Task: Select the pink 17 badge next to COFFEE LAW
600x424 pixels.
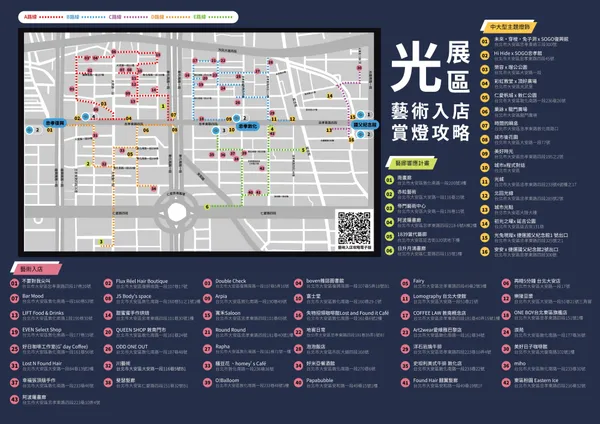Action: [x=405, y=315]
